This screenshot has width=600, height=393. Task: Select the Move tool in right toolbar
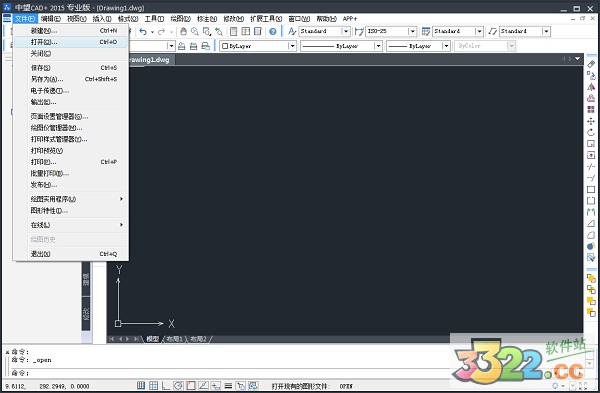tap(591, 121)
